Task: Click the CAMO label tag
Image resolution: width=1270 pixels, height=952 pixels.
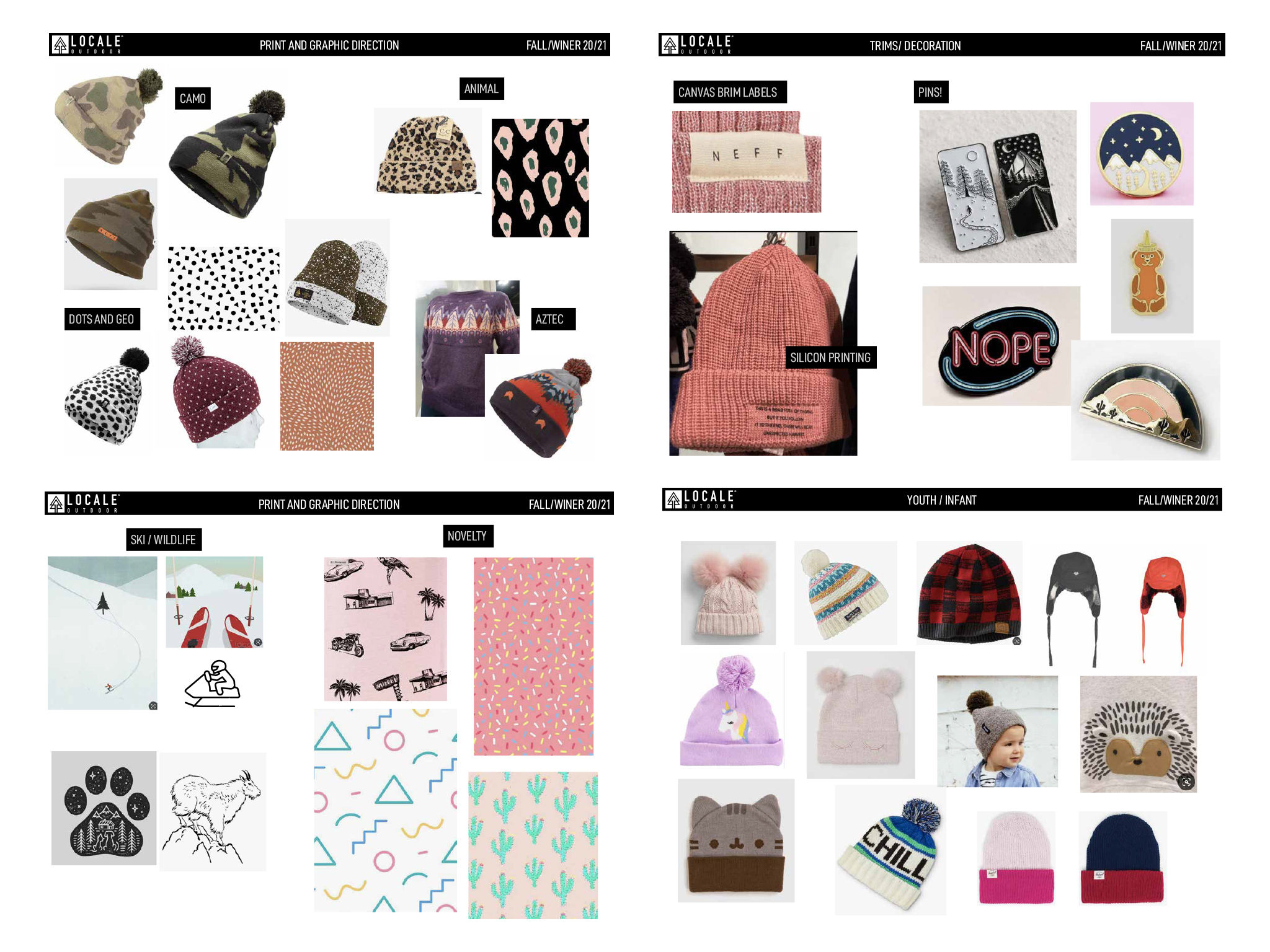Action: (193, 99)
